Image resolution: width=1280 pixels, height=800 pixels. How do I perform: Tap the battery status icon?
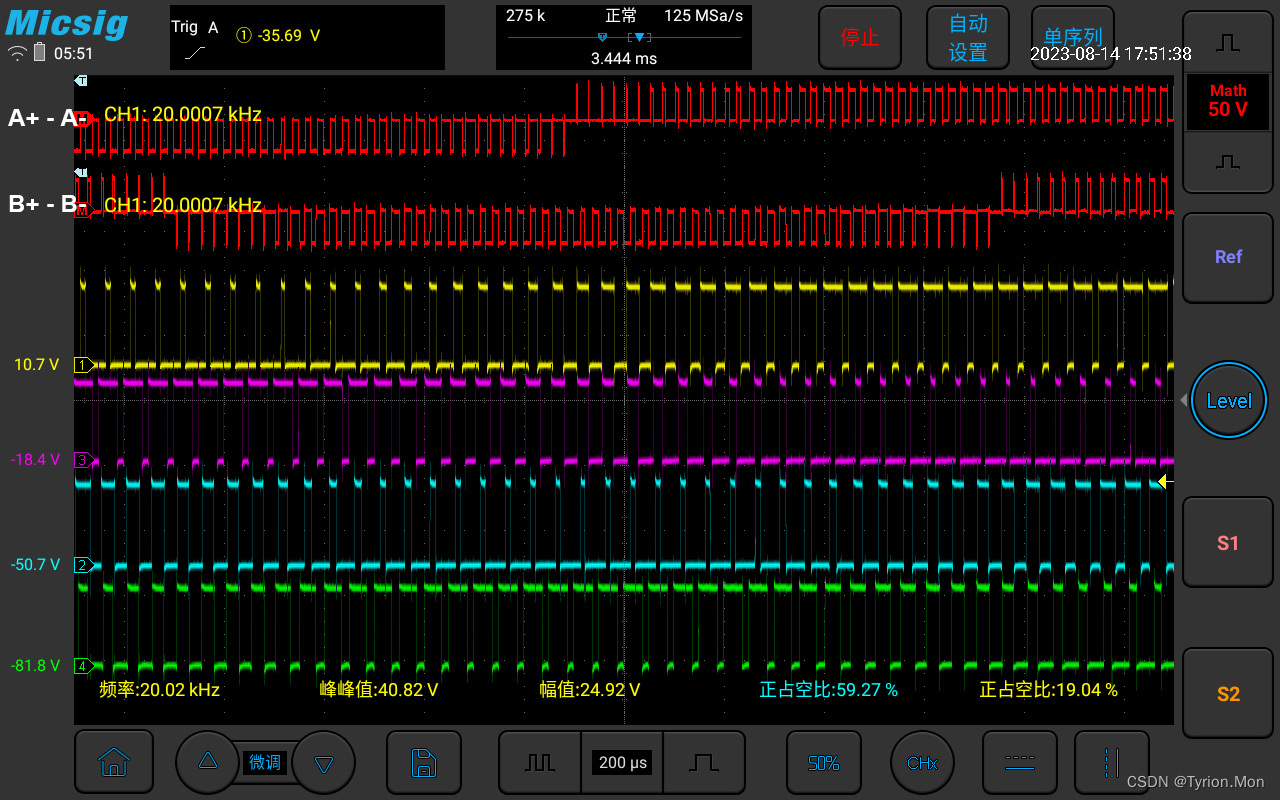click(x=40, y=53)
